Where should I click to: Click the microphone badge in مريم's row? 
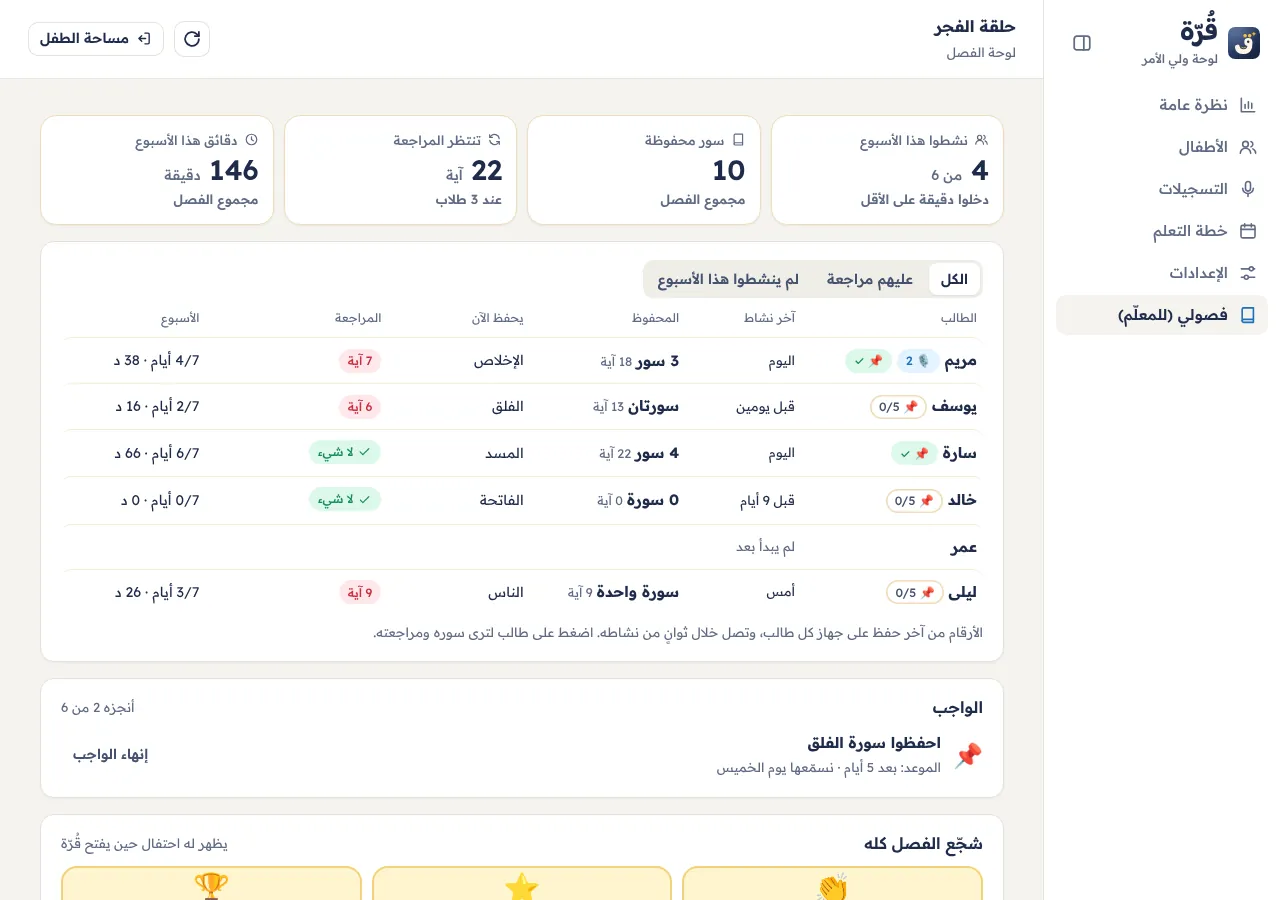[x=918, y=361]
